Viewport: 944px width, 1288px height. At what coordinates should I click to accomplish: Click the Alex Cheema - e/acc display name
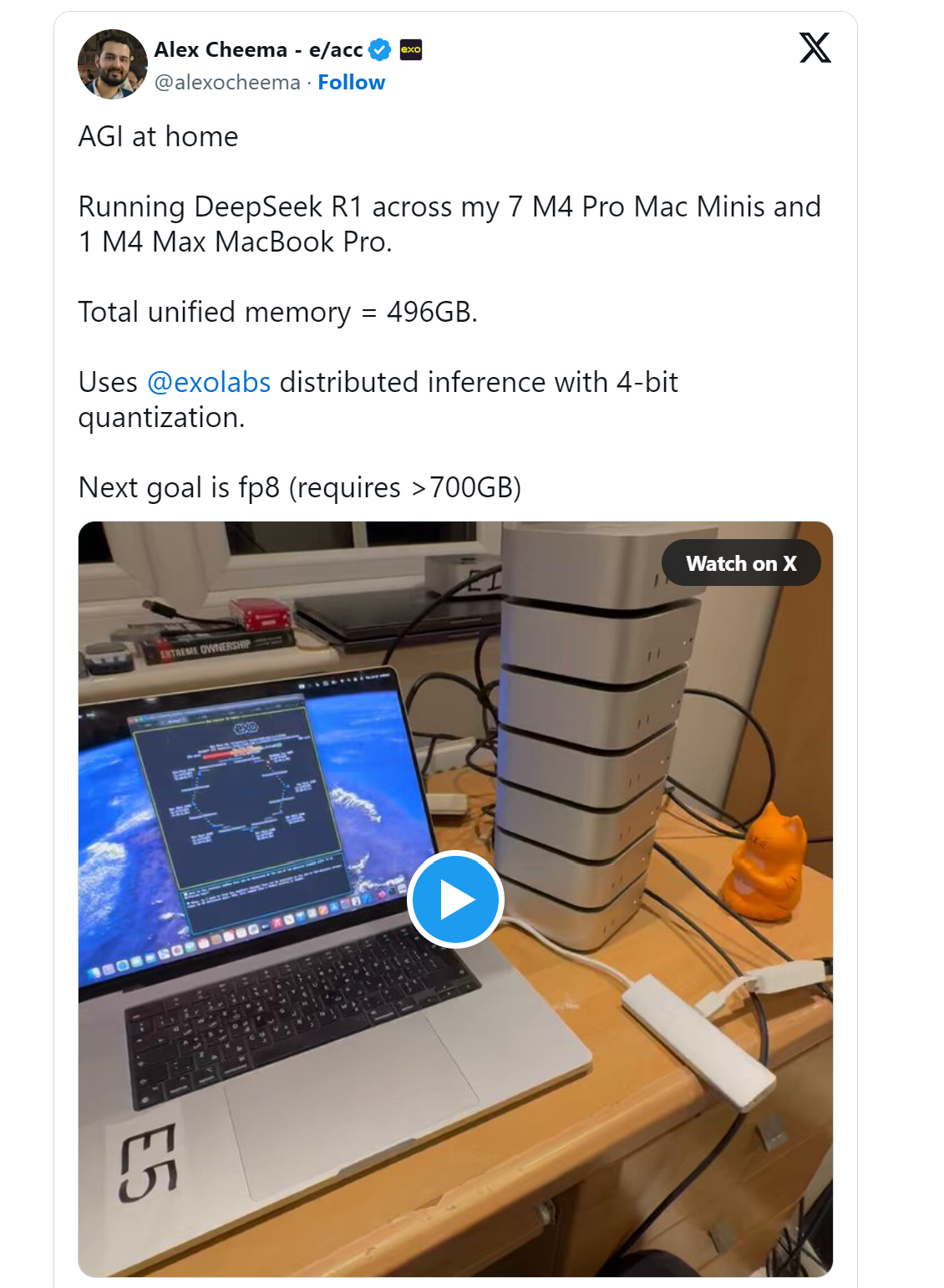[x=258, y=50]
